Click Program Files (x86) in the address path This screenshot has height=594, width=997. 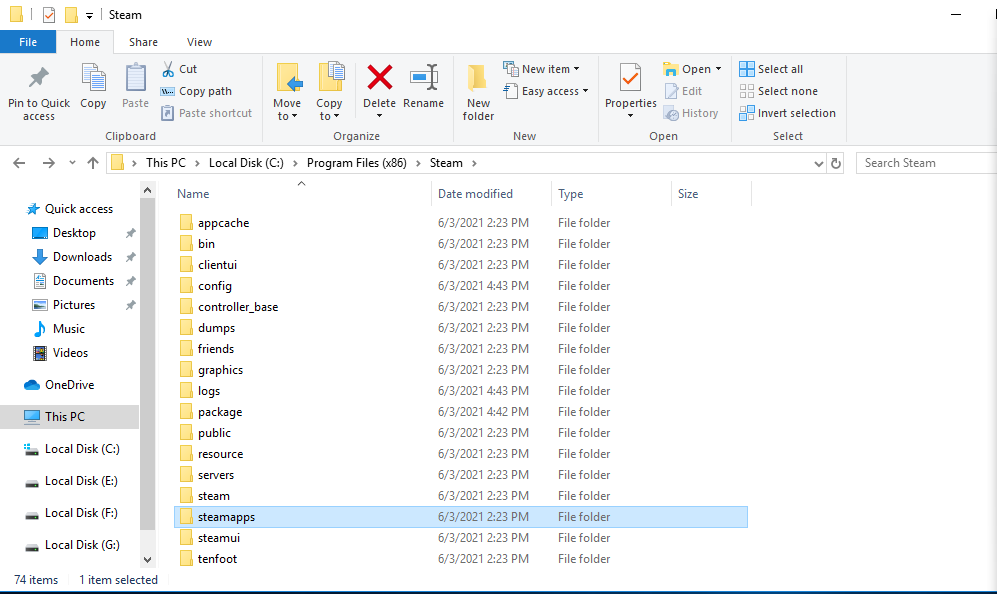click(357, 163)
